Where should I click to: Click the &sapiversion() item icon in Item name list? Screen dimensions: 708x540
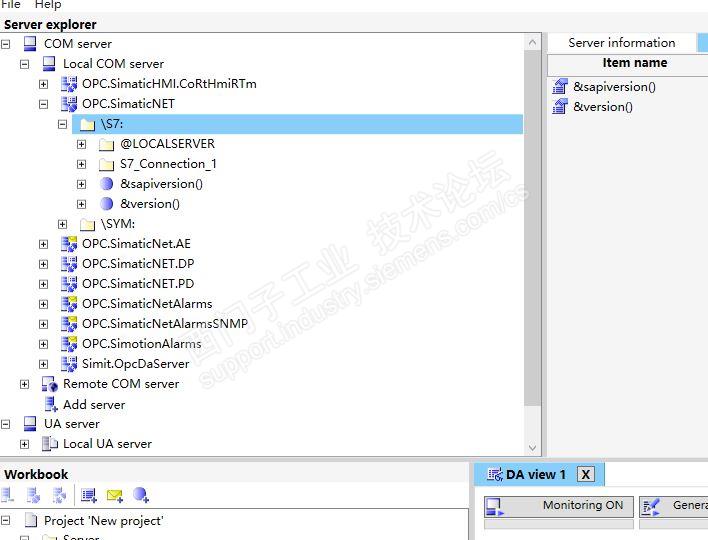560,86
